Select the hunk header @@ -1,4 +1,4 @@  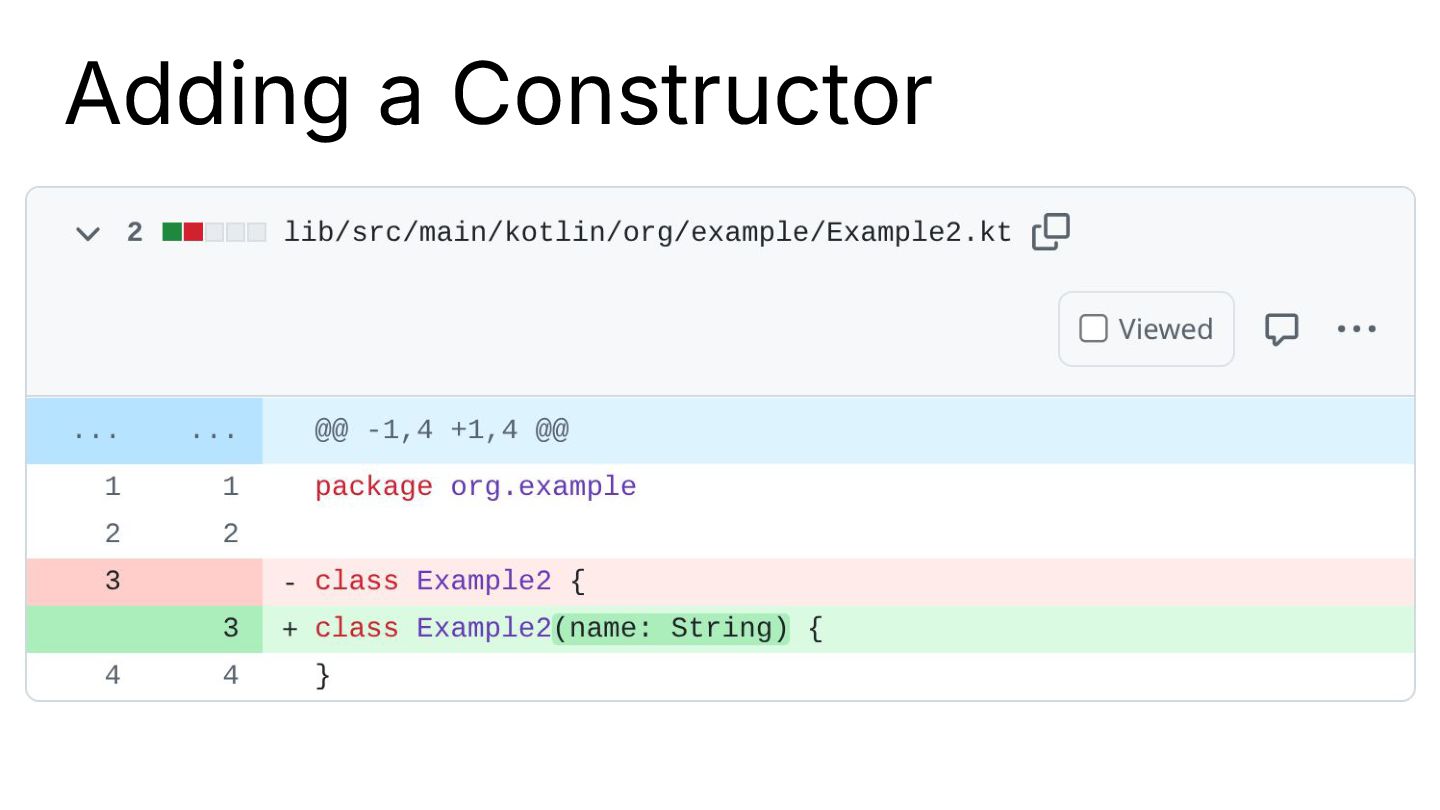(x=441, y=431)
